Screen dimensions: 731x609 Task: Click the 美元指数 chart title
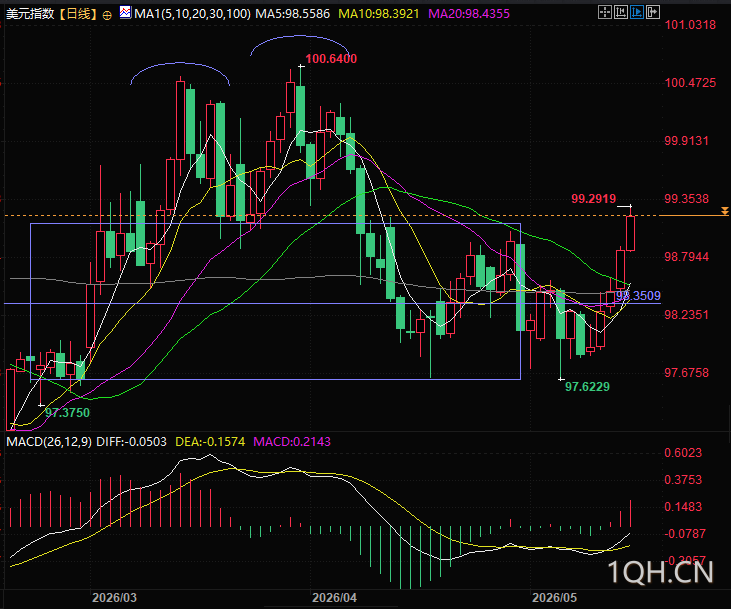30,14
